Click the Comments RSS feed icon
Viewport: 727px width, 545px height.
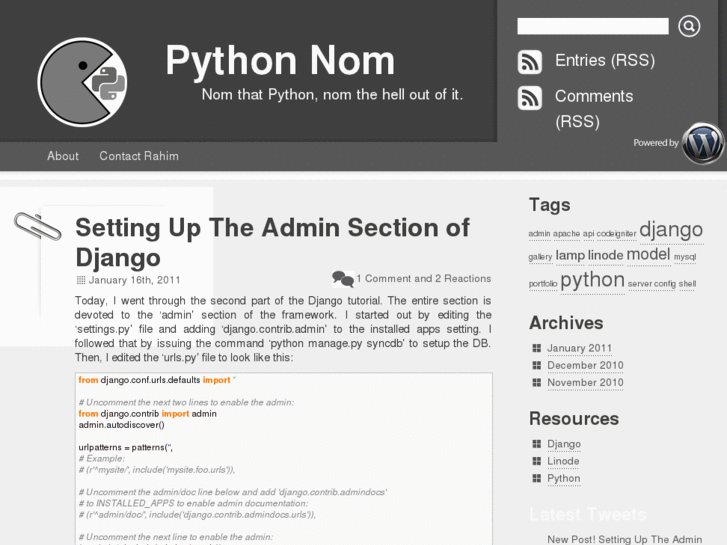click(x=529, y=98)
